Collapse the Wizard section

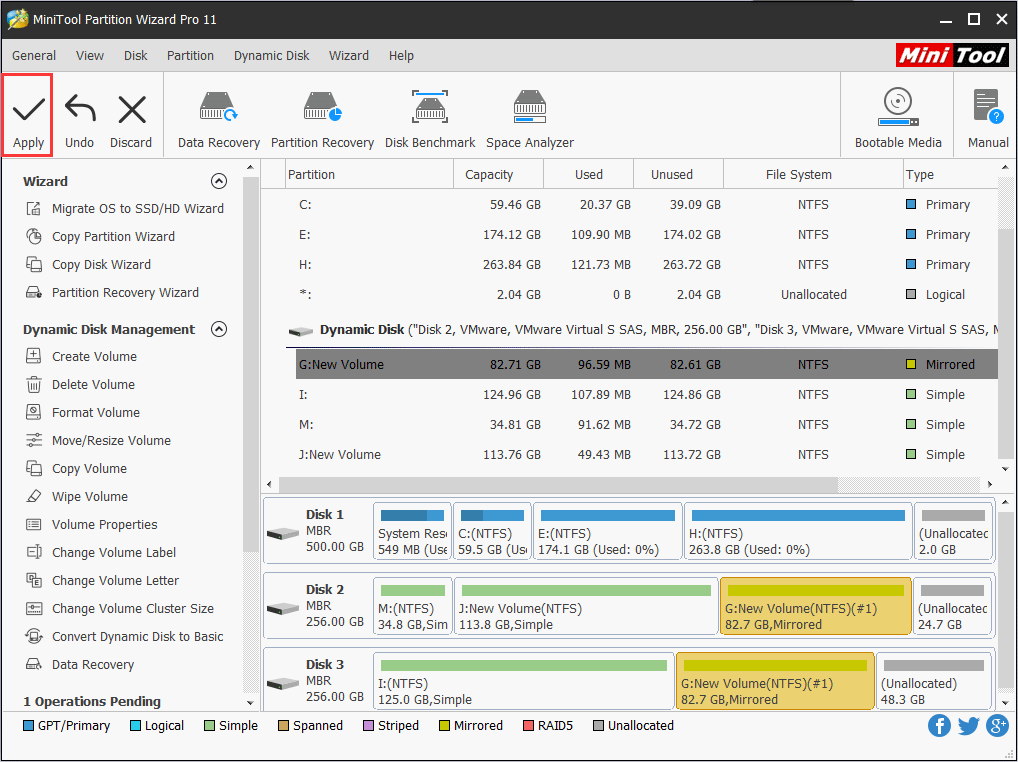click(219, 181)
